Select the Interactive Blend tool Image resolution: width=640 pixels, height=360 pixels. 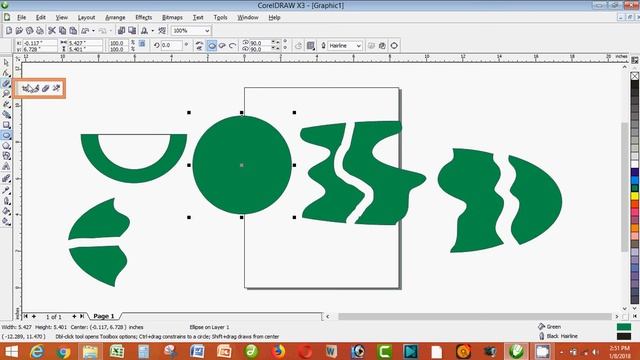point(6,179)
